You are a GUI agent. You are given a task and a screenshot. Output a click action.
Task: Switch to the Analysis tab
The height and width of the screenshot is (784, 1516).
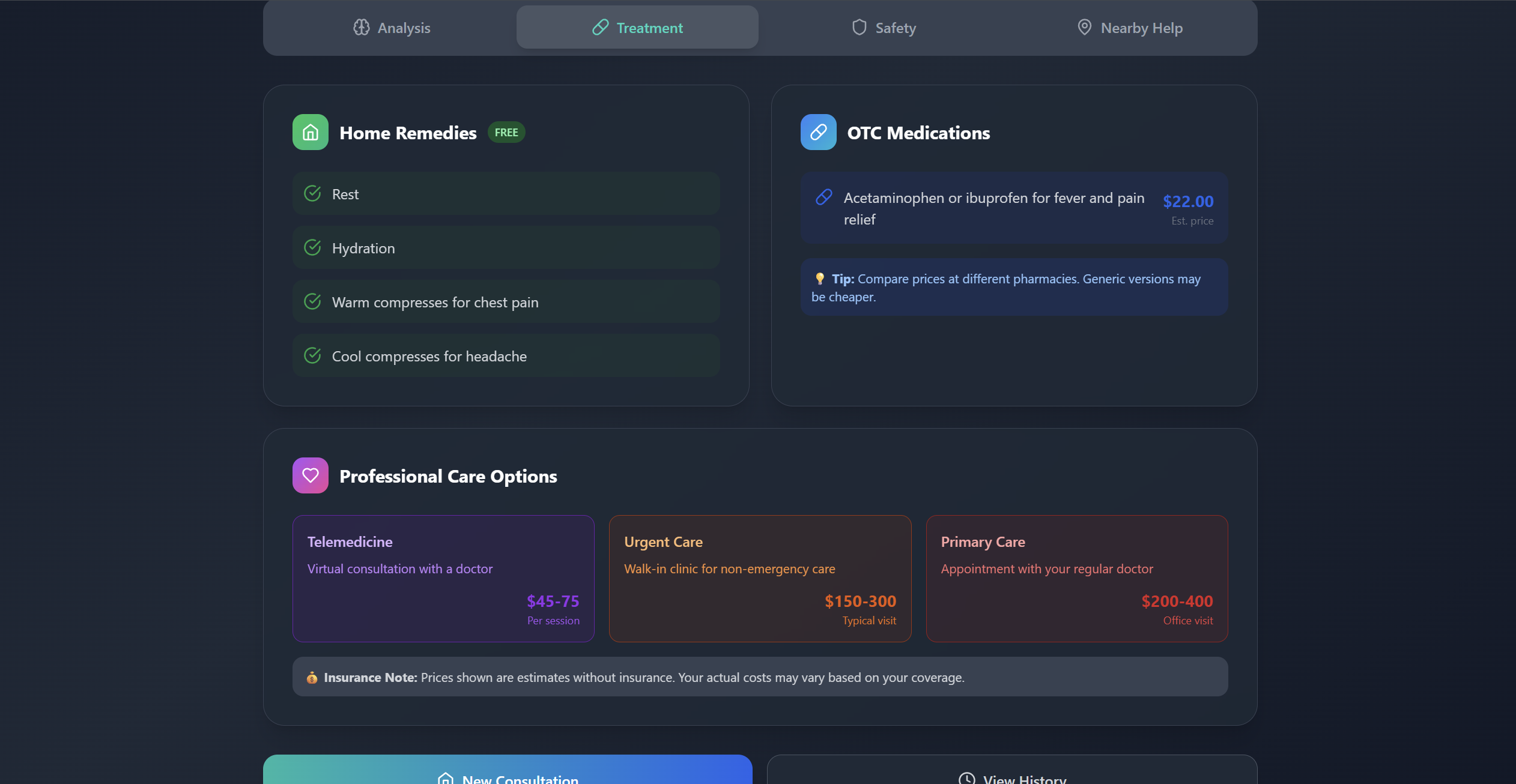pos(392,28)
